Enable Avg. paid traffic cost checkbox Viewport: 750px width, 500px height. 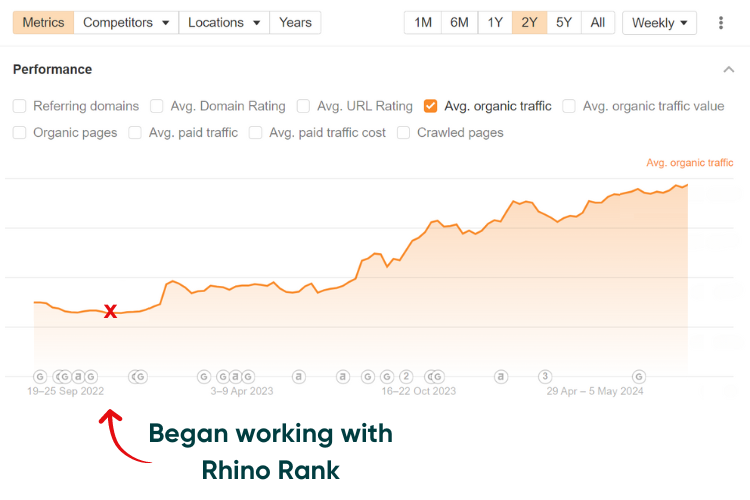(255, 133)
